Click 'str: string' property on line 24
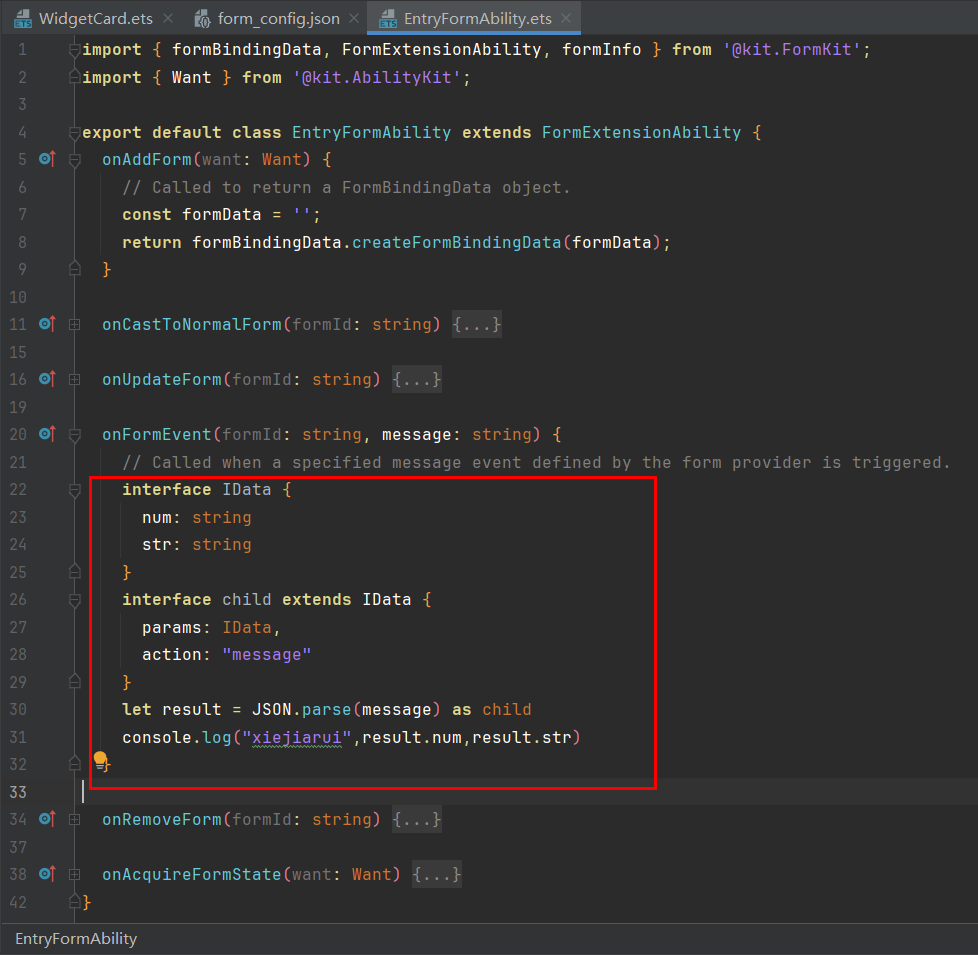978x955 pixels. click(196, 545)
